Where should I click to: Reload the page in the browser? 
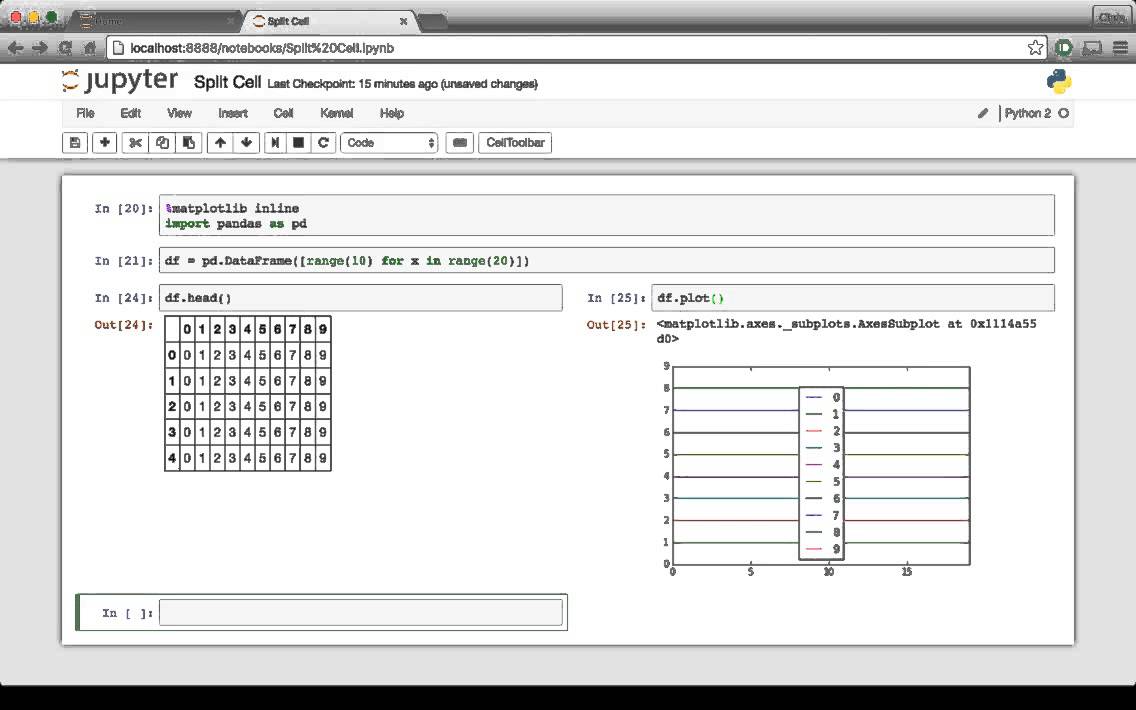[x=64, y=48]
